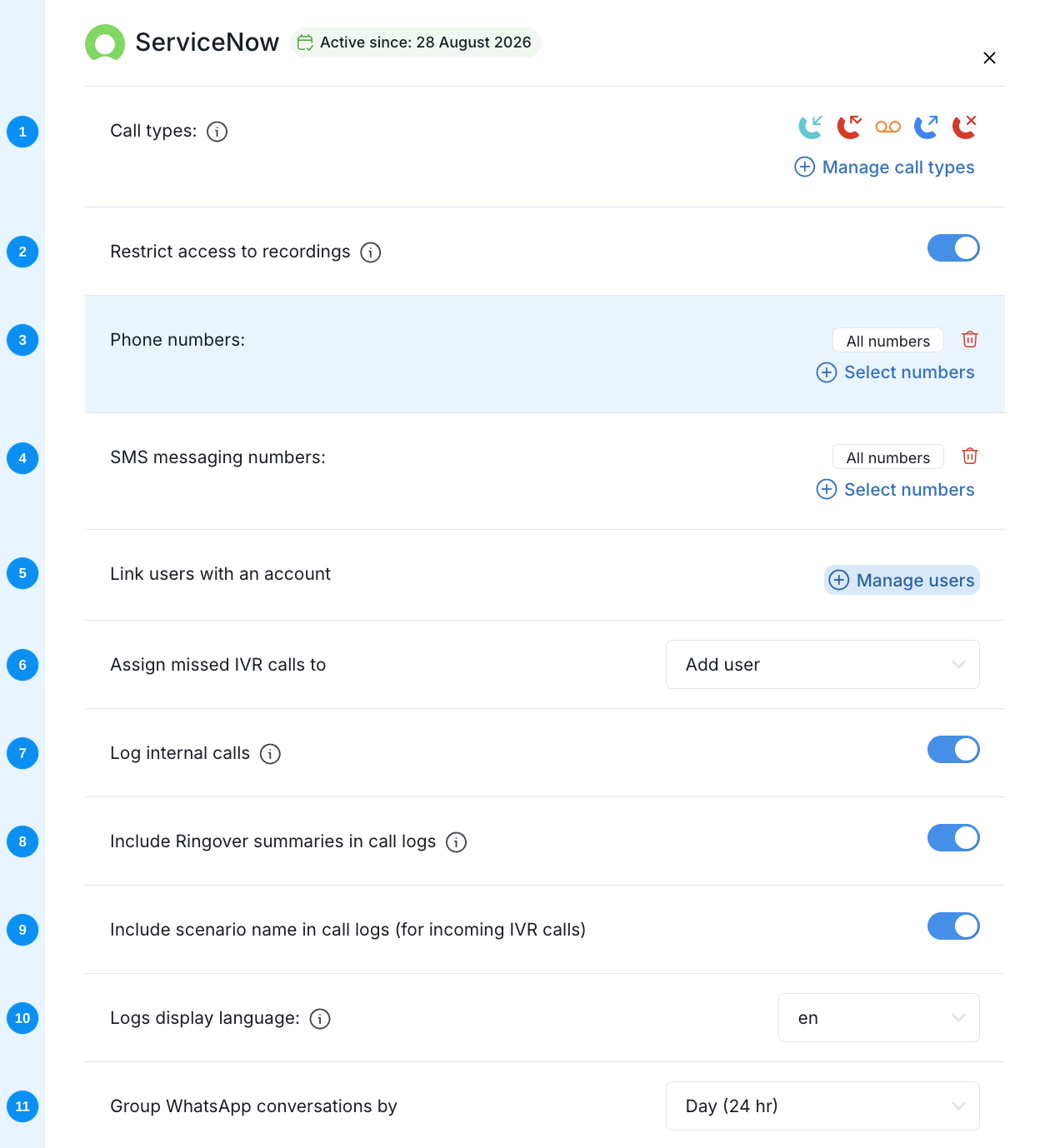Toggle Restrict access to recordings switch

[x=953, y=248]
